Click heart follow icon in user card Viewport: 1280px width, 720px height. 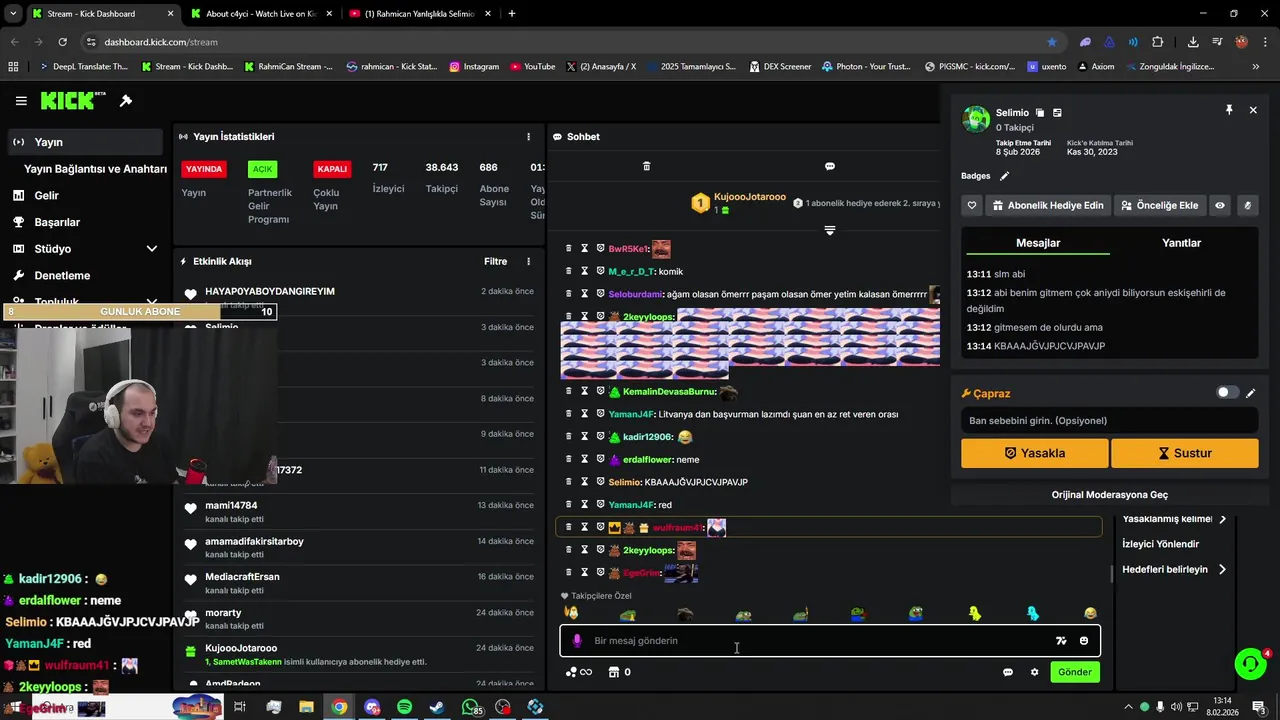[972, 205]
